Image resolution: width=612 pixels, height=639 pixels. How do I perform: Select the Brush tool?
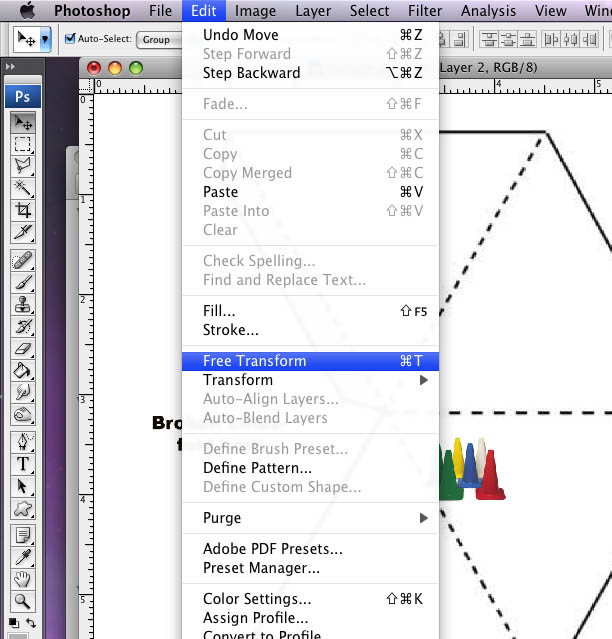point(23,282)
